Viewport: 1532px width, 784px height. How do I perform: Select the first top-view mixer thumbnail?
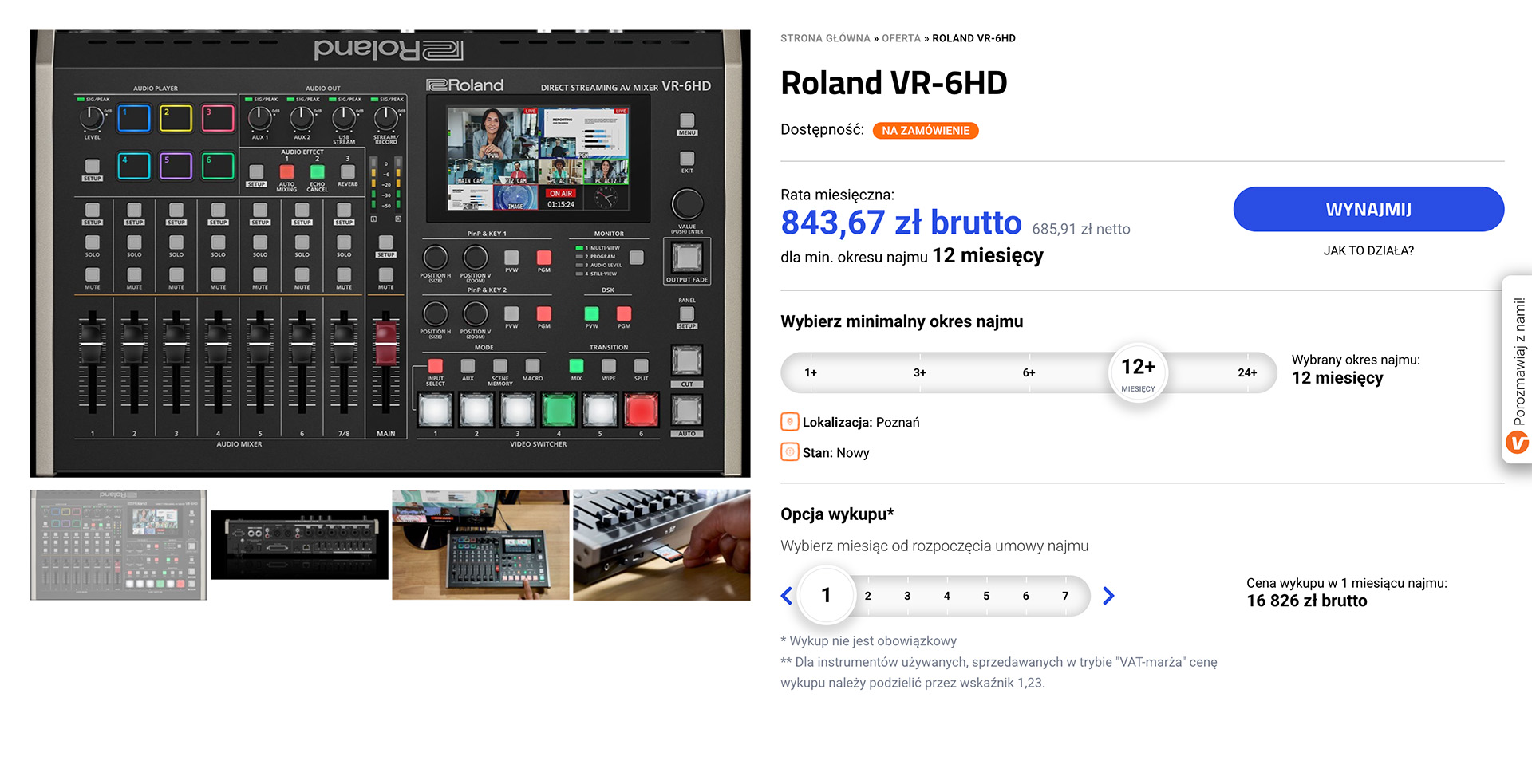119,546
